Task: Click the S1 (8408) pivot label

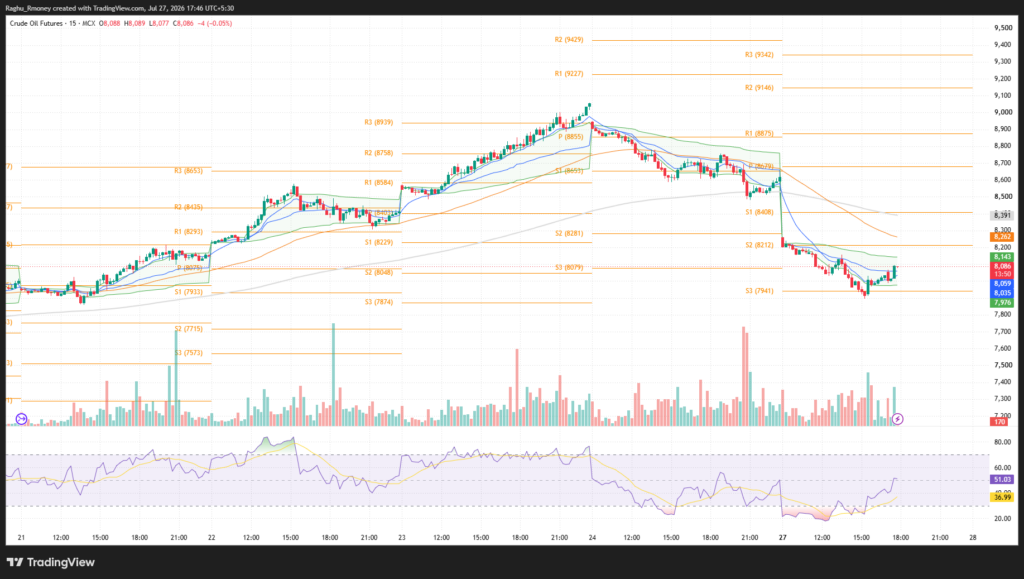Action: pyautogui.click(x=760, y=212)
